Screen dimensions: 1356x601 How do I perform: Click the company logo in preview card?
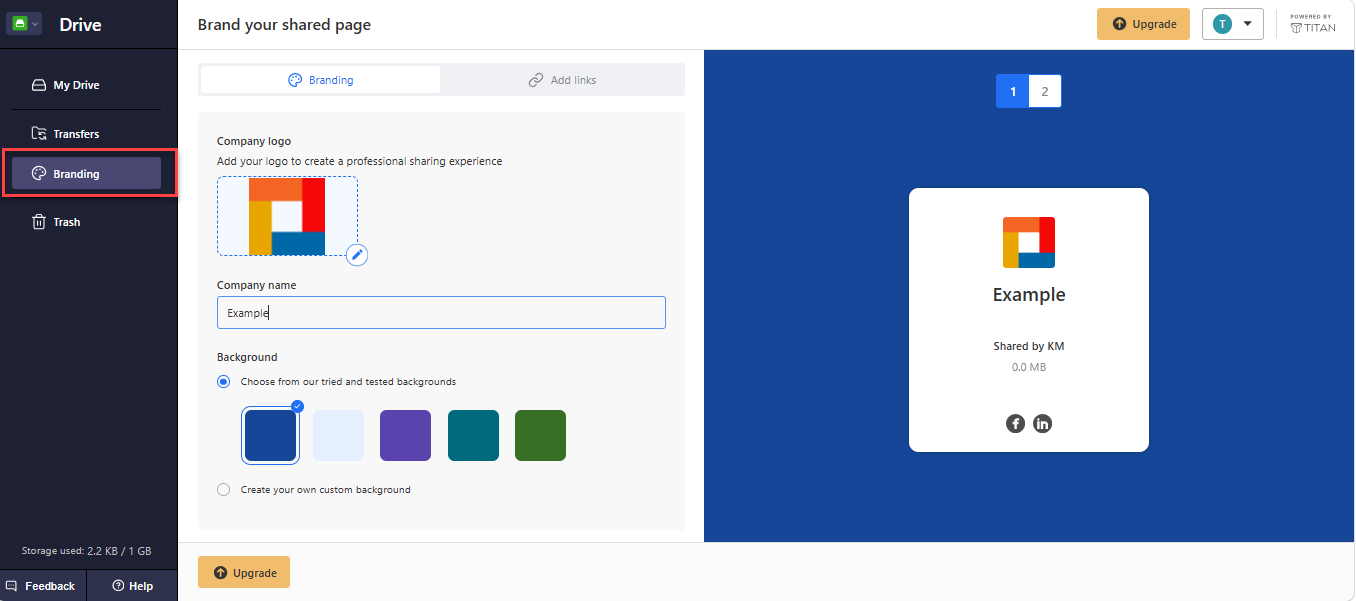tap(1029, 242)
